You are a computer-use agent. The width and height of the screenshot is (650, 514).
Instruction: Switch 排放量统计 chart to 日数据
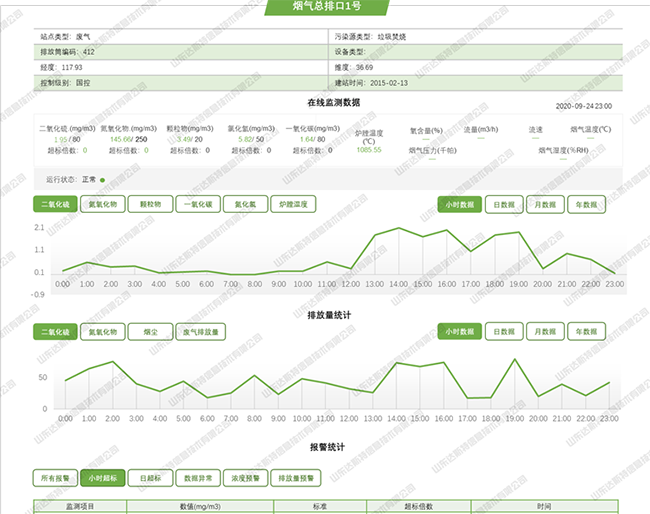click(503, 332)
